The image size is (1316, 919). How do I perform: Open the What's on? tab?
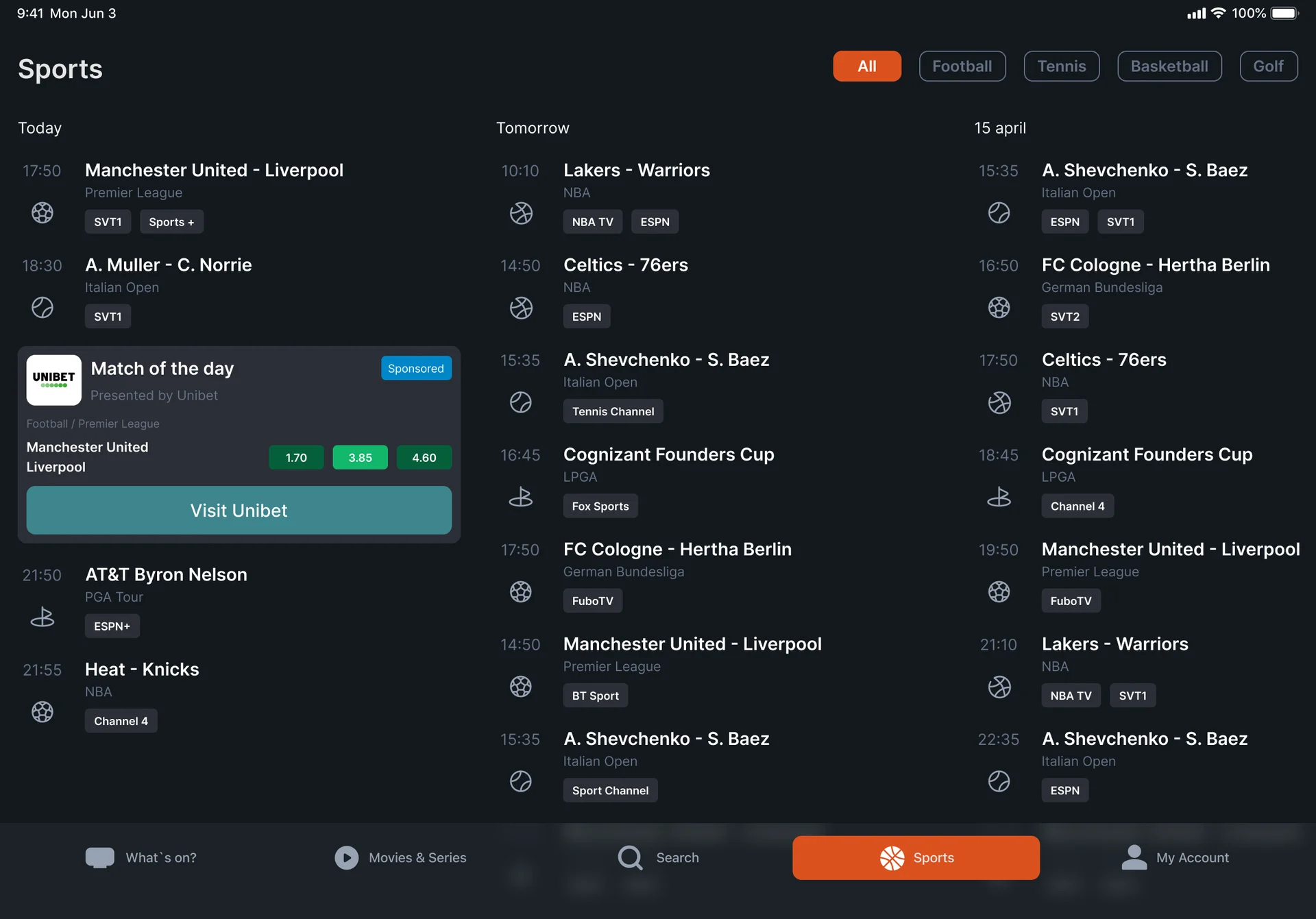(x=141, y=857)
